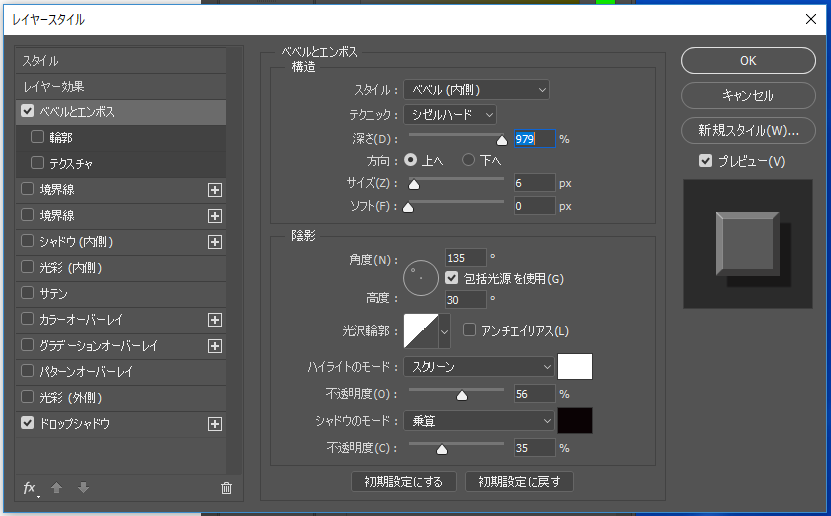Image resolution: width=831 pixels, height=516 pixels.
Task: Uncheck the ドロップシャドウ checkbox
Action: point(28,422)
